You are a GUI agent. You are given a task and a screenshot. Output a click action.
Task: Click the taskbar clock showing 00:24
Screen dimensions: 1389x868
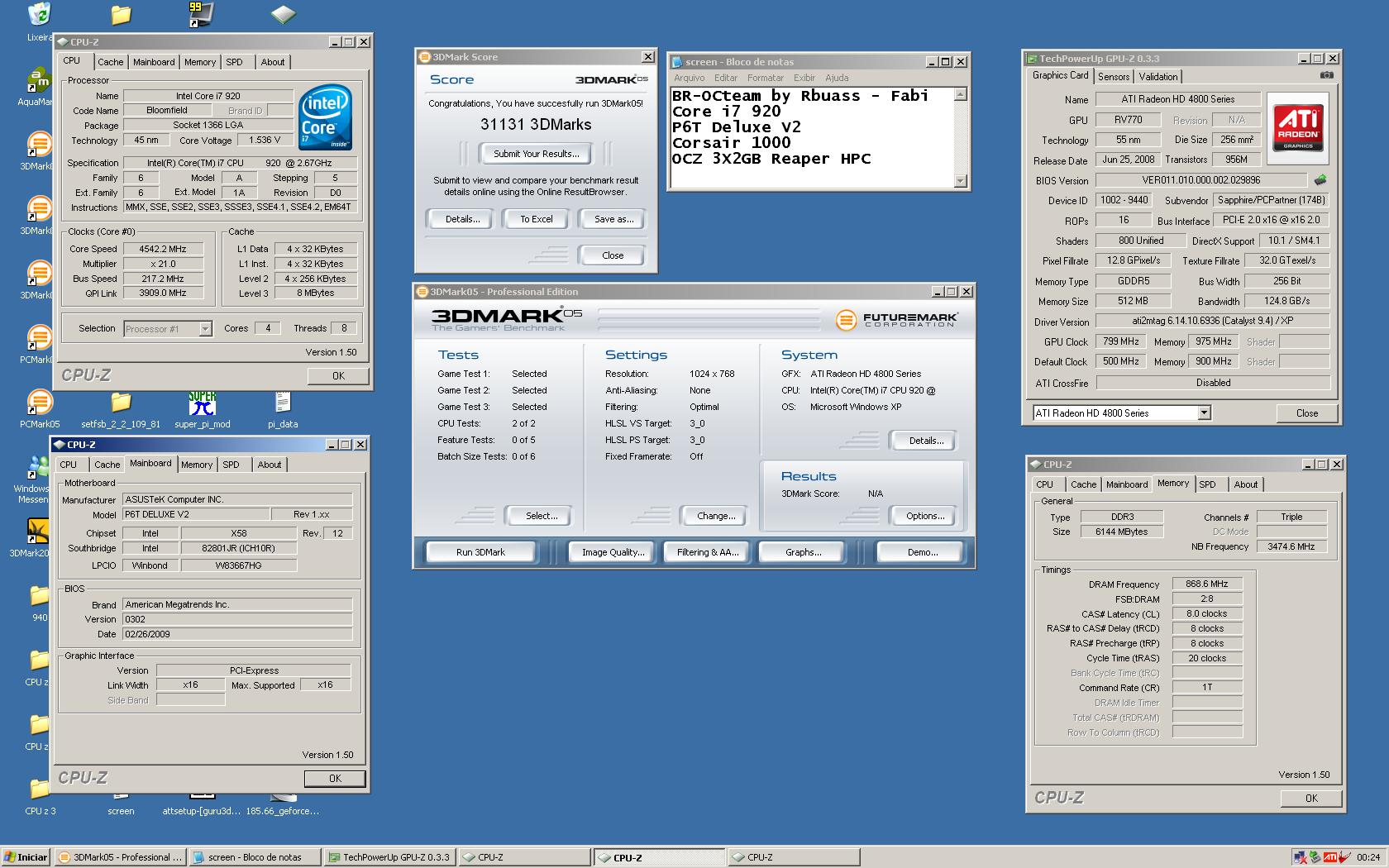[x=1368, y=857]
